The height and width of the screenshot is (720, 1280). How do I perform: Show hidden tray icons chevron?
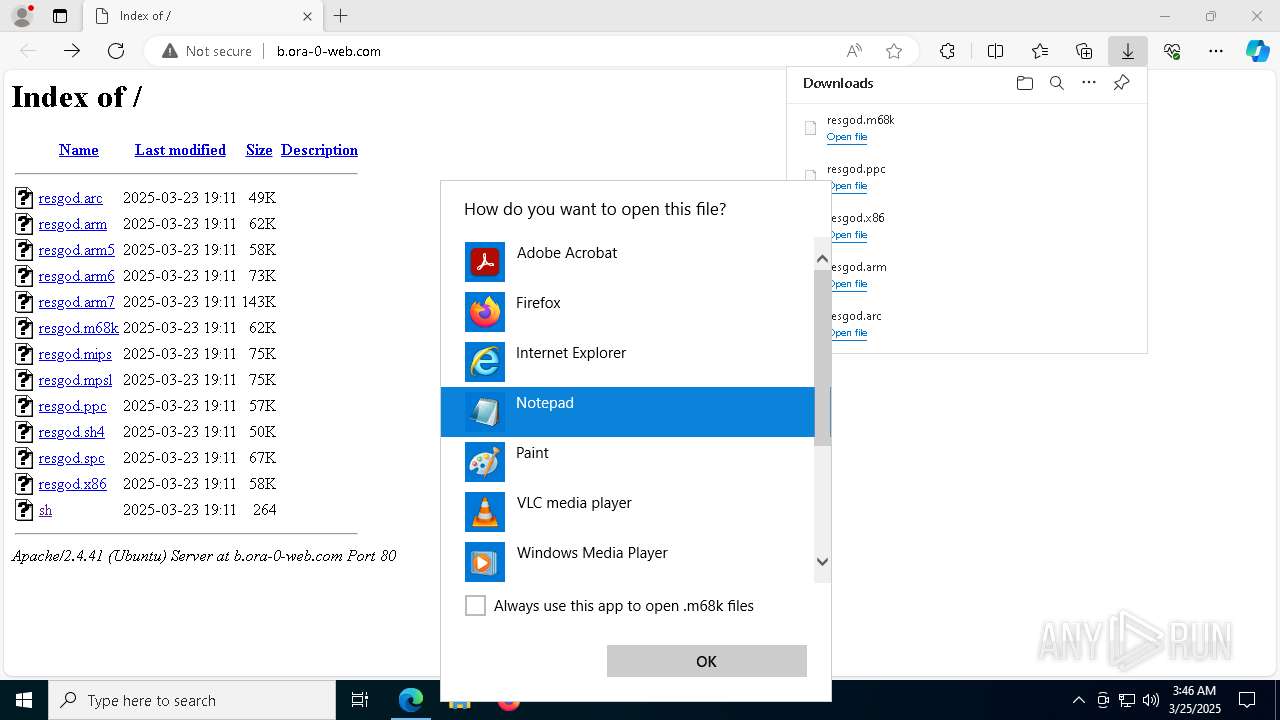(1078, 700)
